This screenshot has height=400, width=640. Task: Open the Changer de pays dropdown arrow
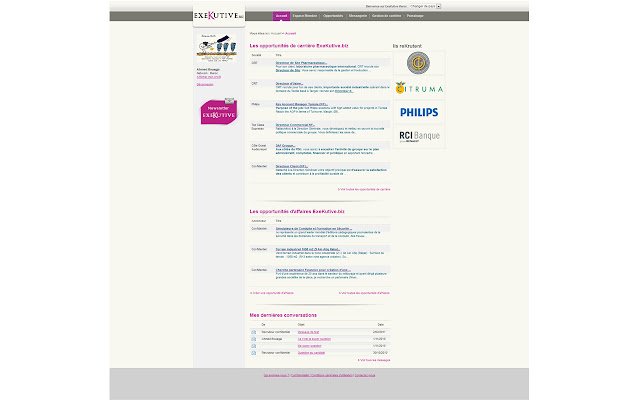point(439,6)
